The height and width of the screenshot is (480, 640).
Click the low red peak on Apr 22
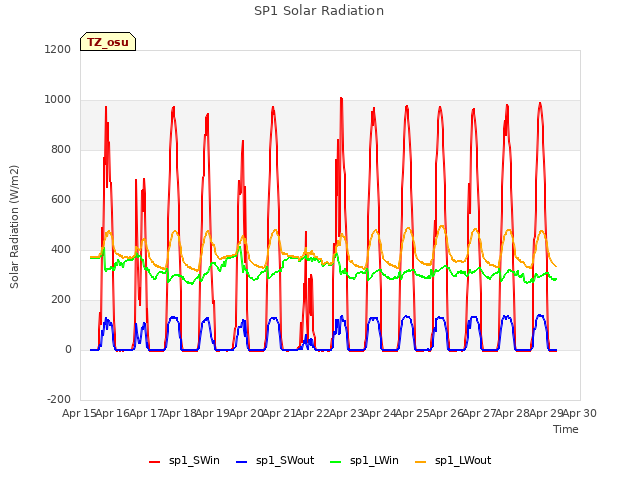[306, 232]
